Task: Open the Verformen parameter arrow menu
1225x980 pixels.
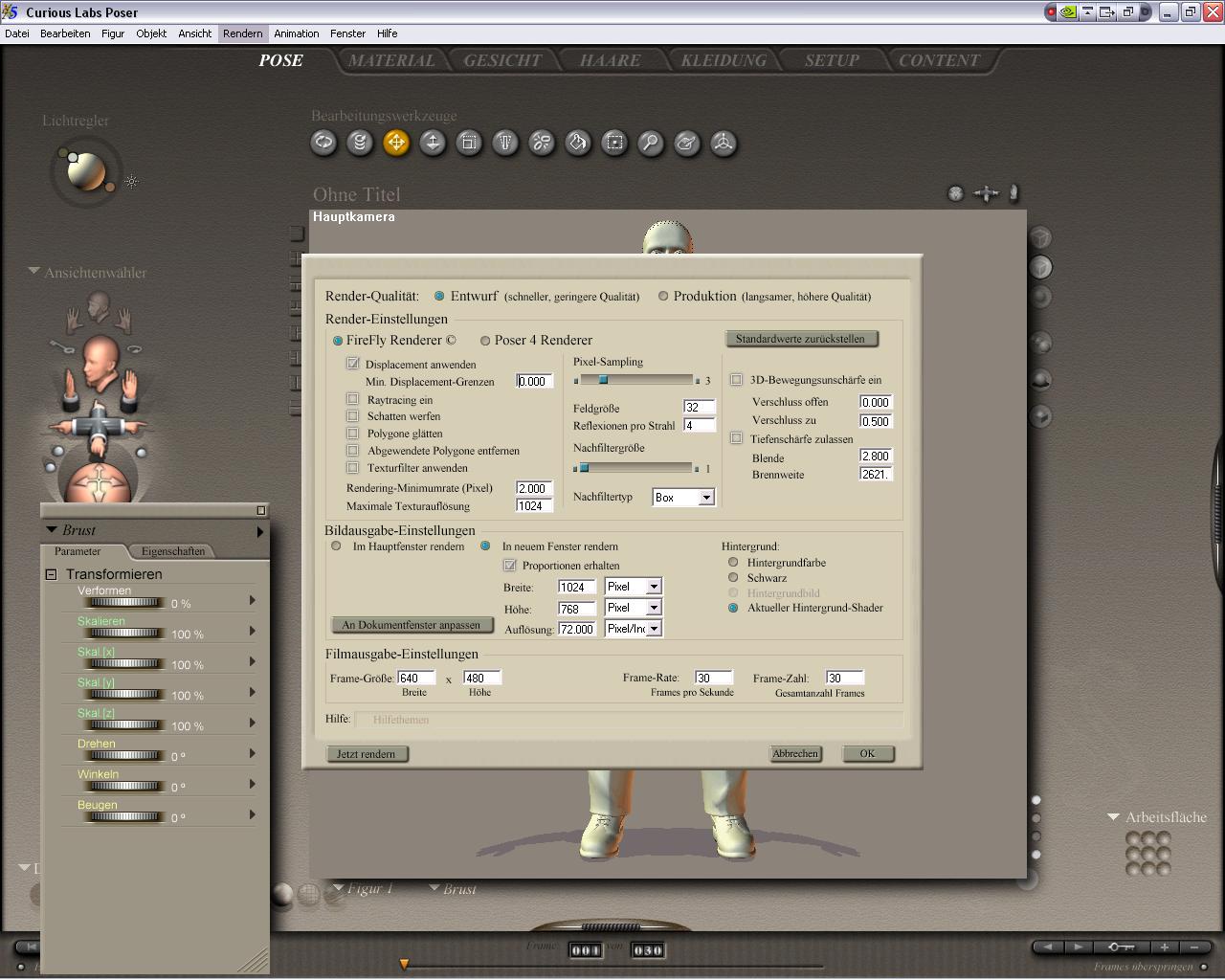Action: [x=253, y=600]
